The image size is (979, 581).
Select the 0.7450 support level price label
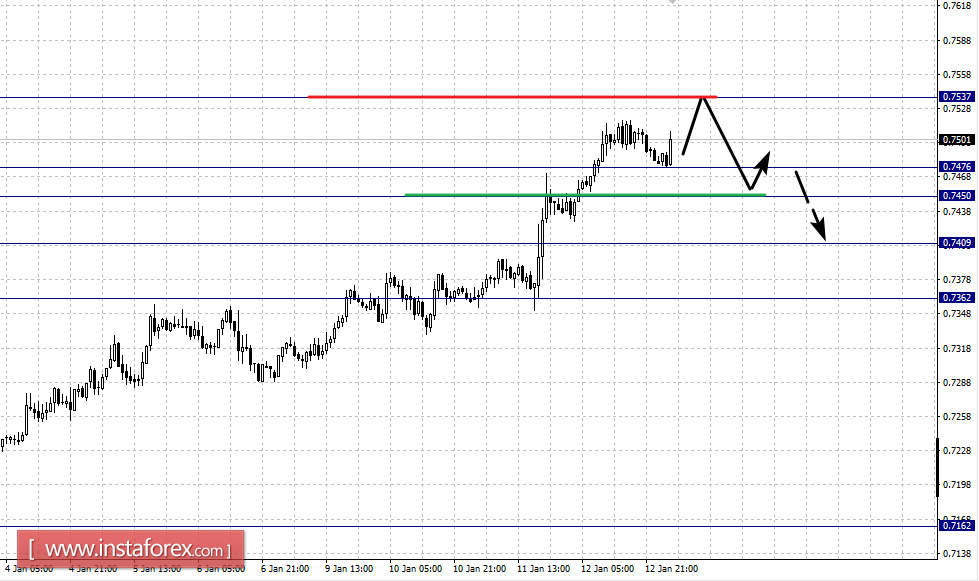pyautogui.click(x=957, y=196)
